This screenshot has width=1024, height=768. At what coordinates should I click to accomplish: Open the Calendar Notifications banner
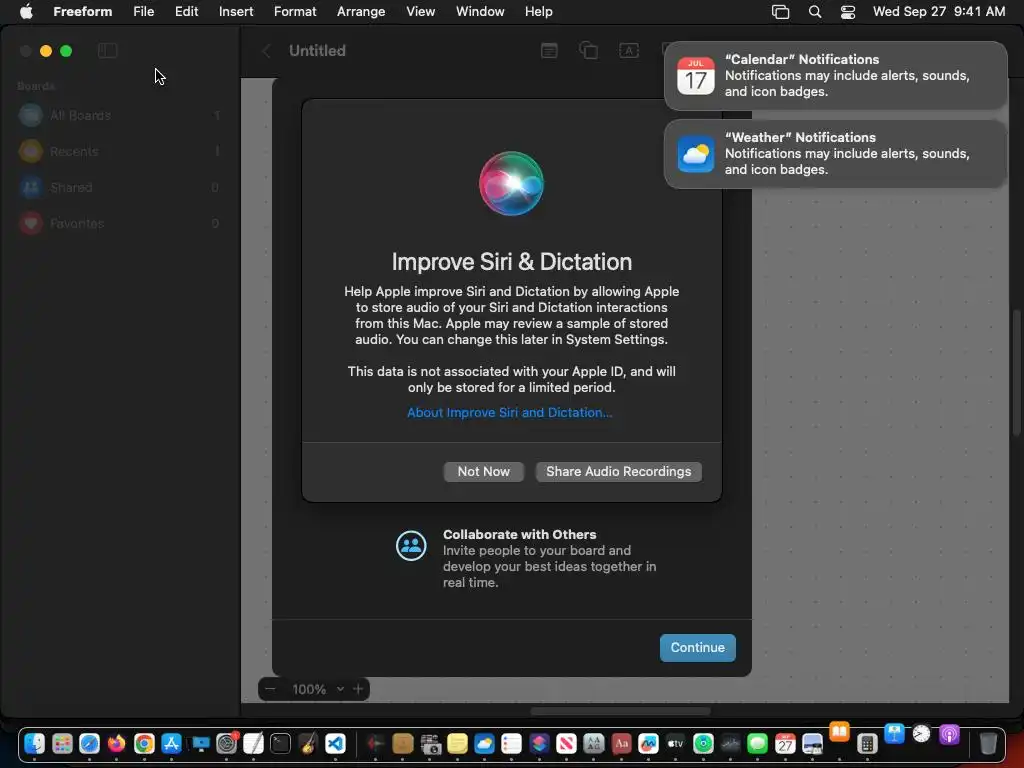[835, 76]
